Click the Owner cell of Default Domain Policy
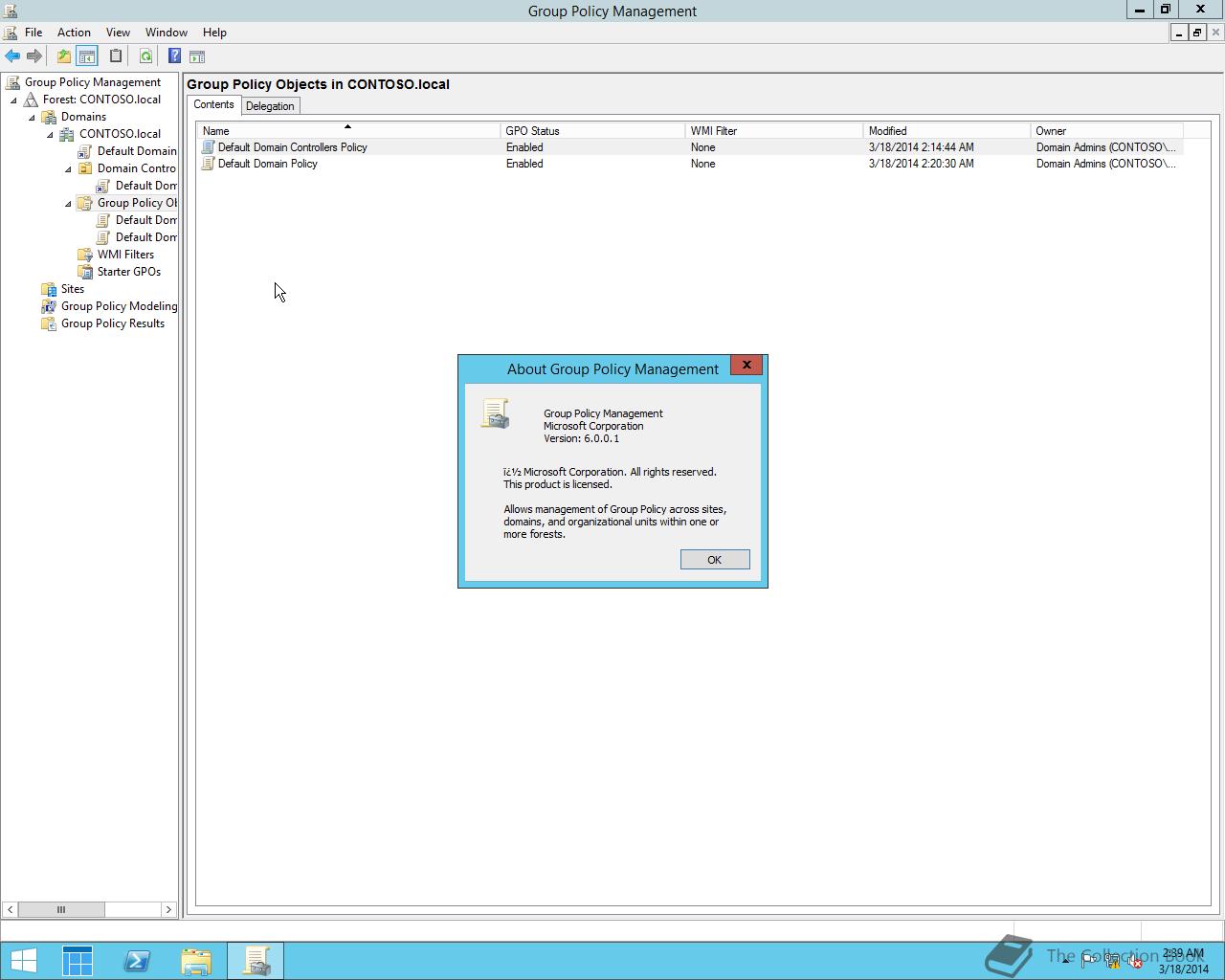Image resolution: width=1225 pixels, height=980 pixels. tap(1105, 164)
